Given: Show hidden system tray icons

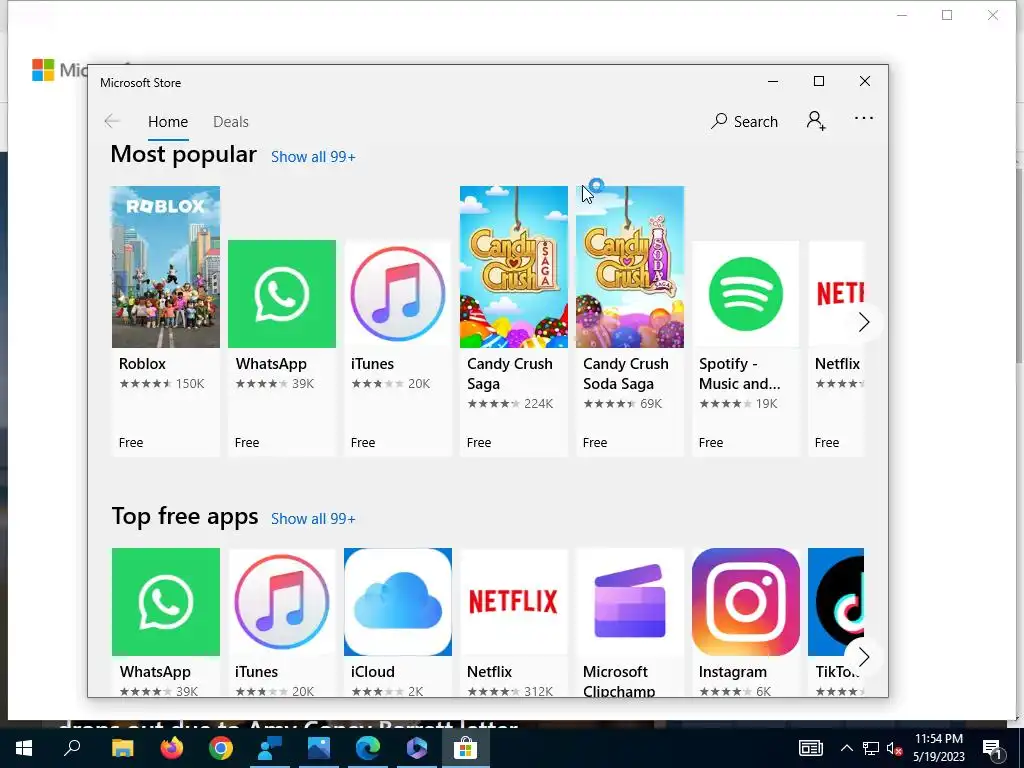Looking at the screenshot, I should (846, 748).
